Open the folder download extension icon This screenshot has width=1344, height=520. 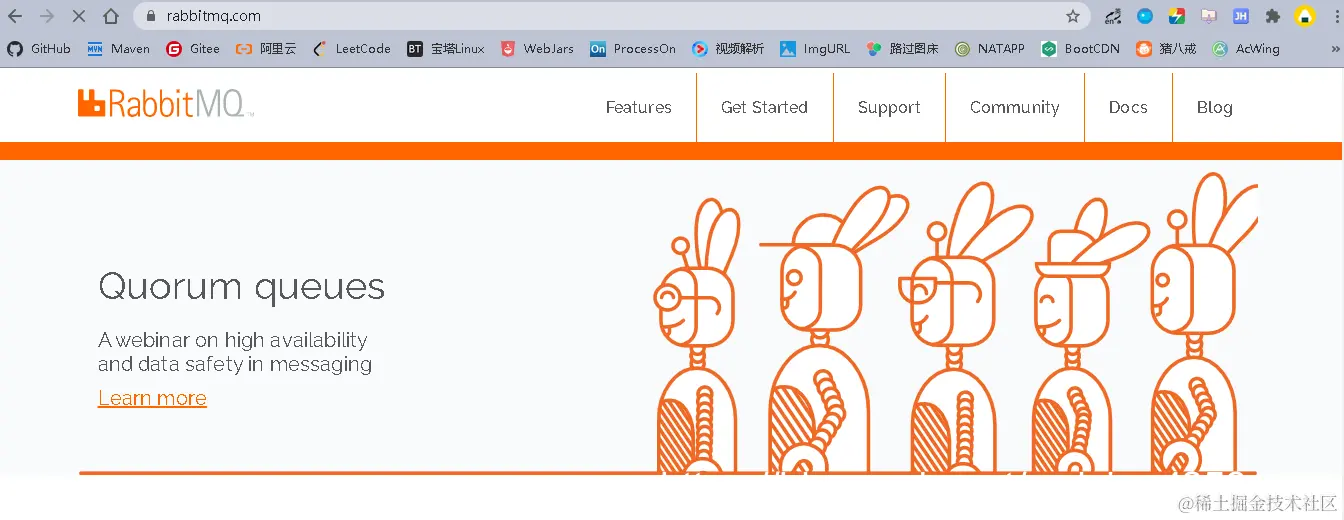tap(1209, 16)
